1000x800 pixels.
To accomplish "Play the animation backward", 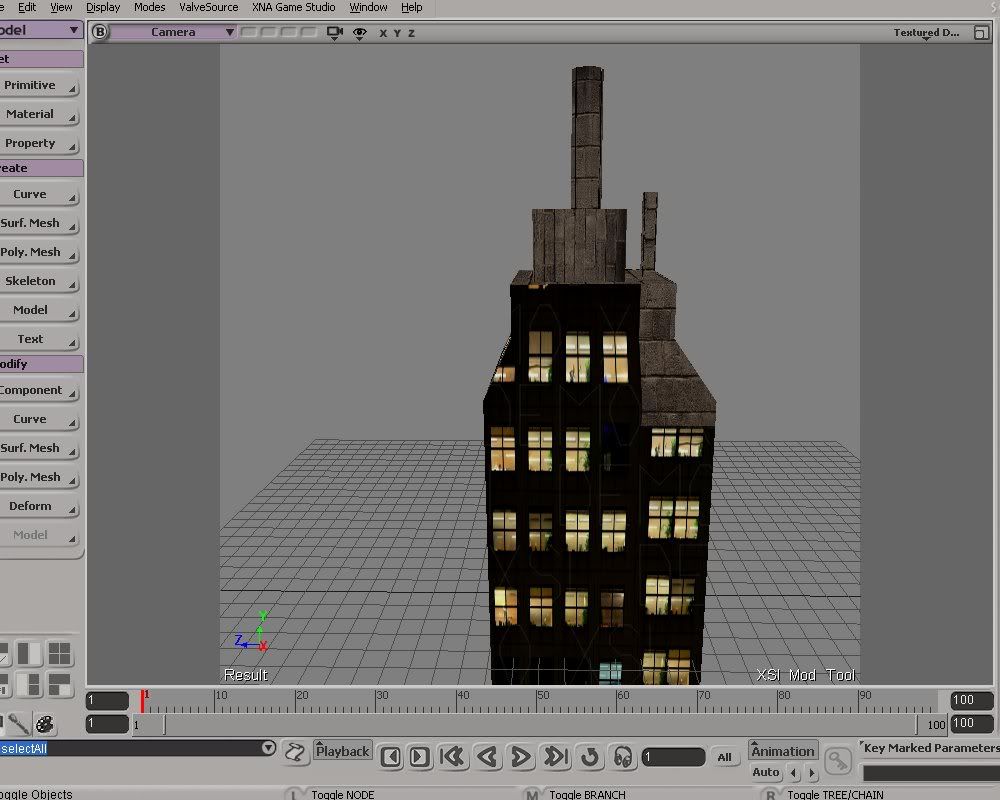I will click(487, 757).
